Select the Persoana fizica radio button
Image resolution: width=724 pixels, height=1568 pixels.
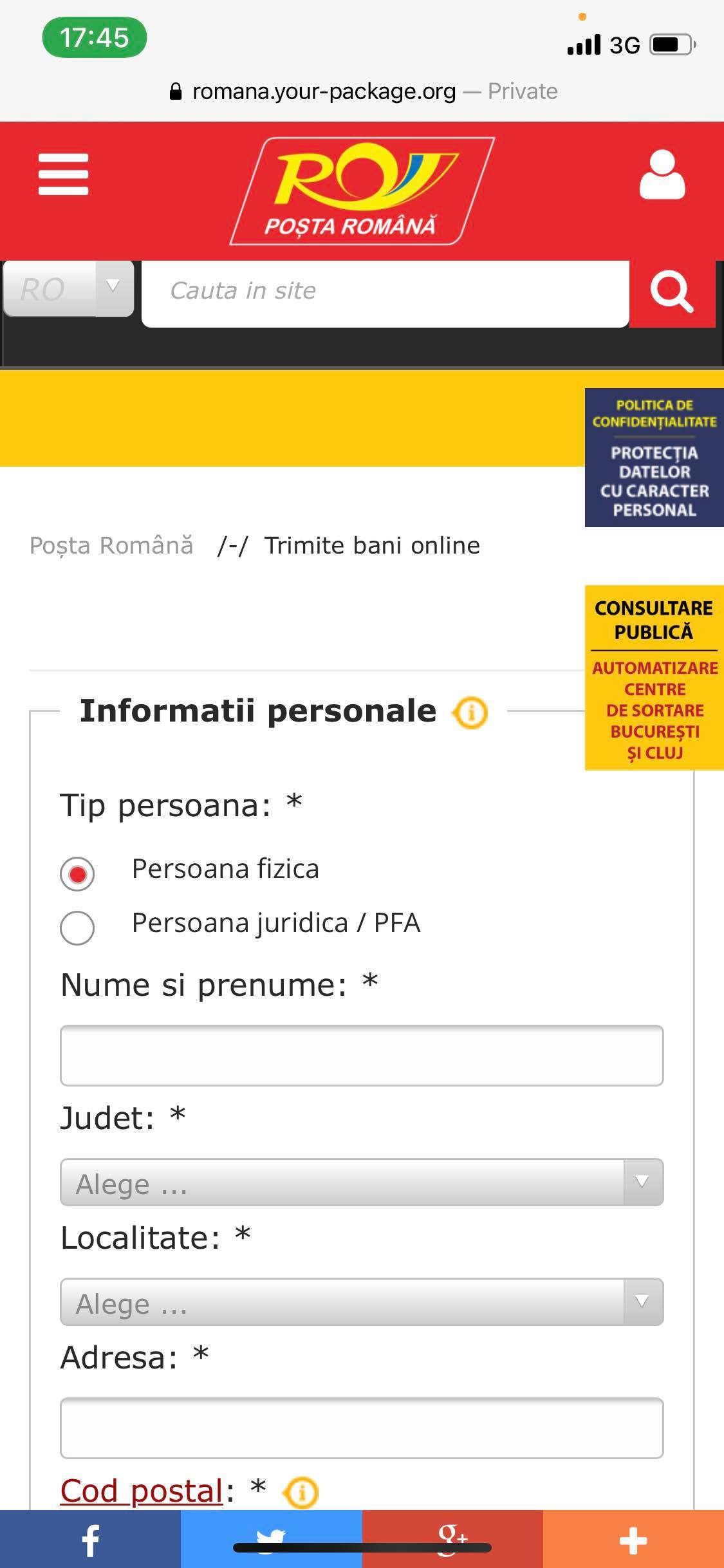coord(77,873)
